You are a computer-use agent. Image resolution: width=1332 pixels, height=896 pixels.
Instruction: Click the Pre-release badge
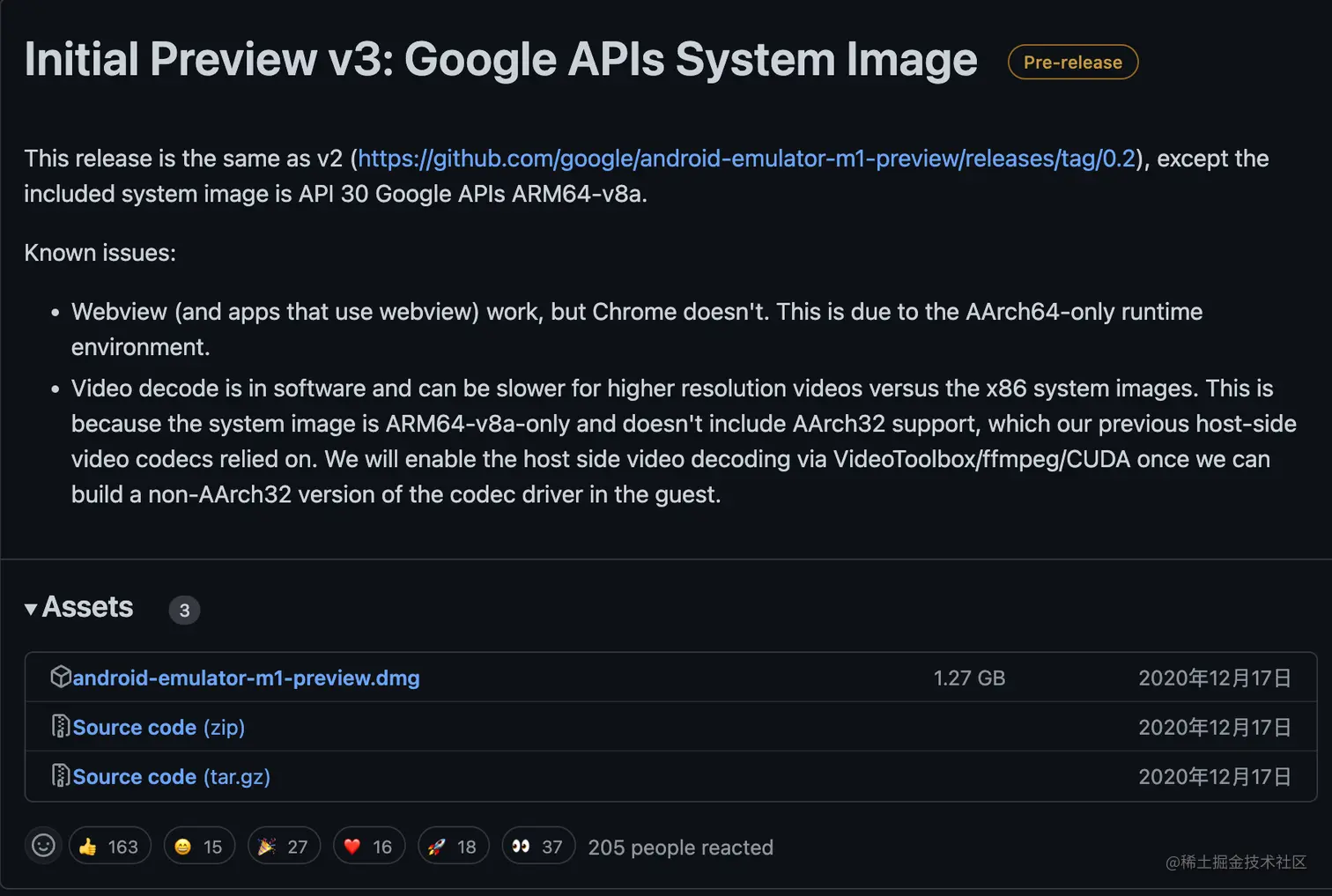[x=1073, y=63]
